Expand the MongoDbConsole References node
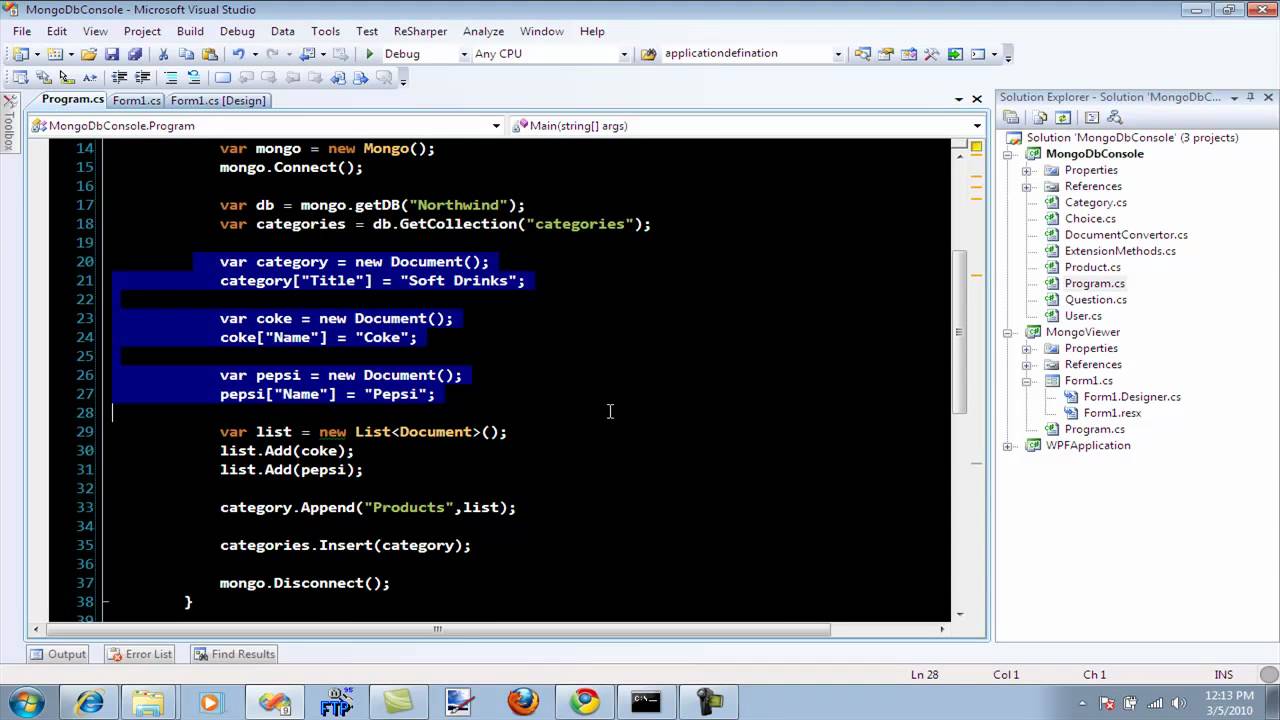 click(x=1026, y=186)
